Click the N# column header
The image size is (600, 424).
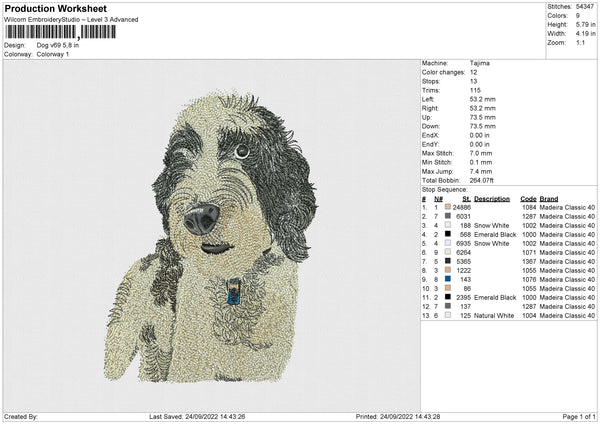click(438, 199)
